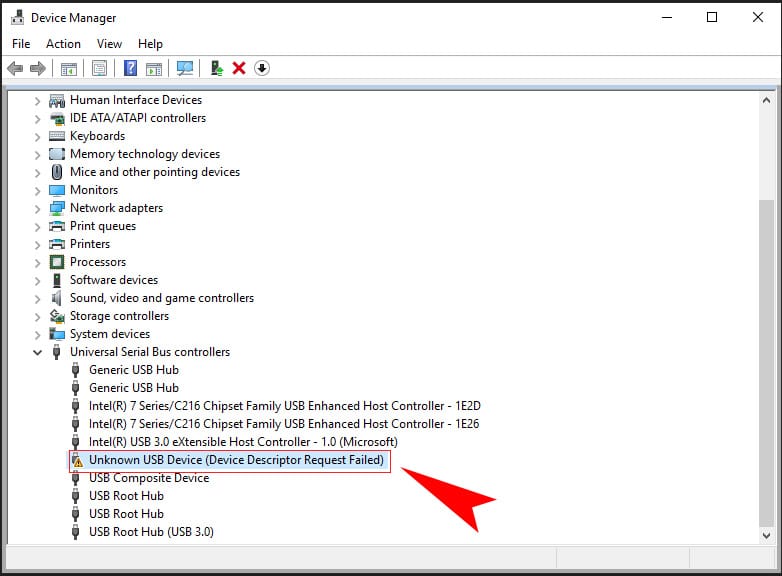Open the Action menu
782x576 pixels.
[63, 44]
